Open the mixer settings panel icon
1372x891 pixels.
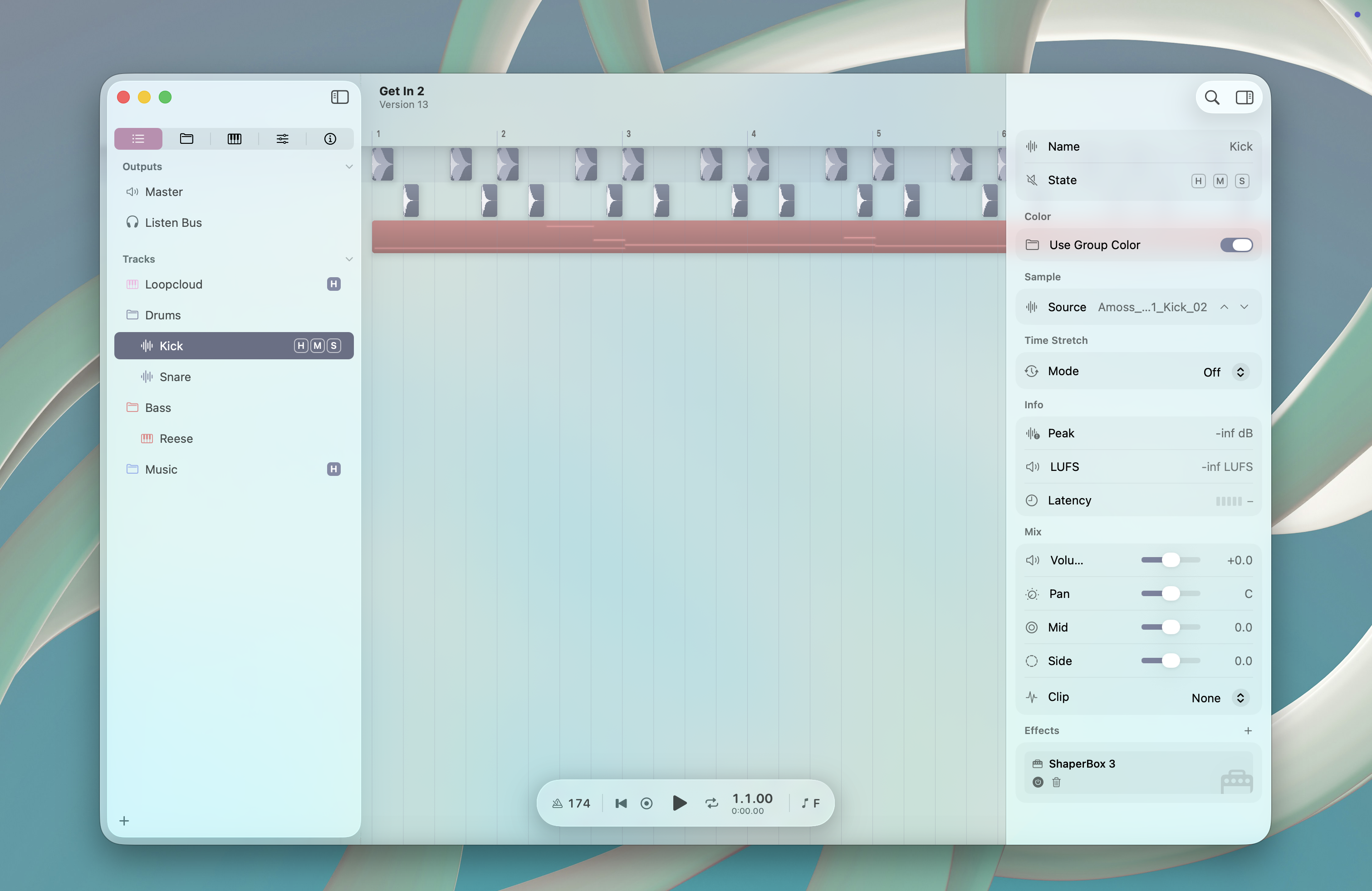282,138
